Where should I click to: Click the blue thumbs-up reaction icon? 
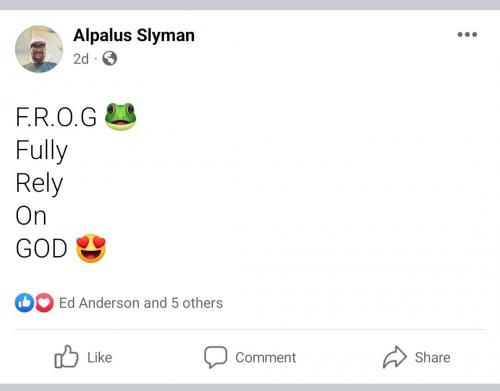[x=24, y=303]
